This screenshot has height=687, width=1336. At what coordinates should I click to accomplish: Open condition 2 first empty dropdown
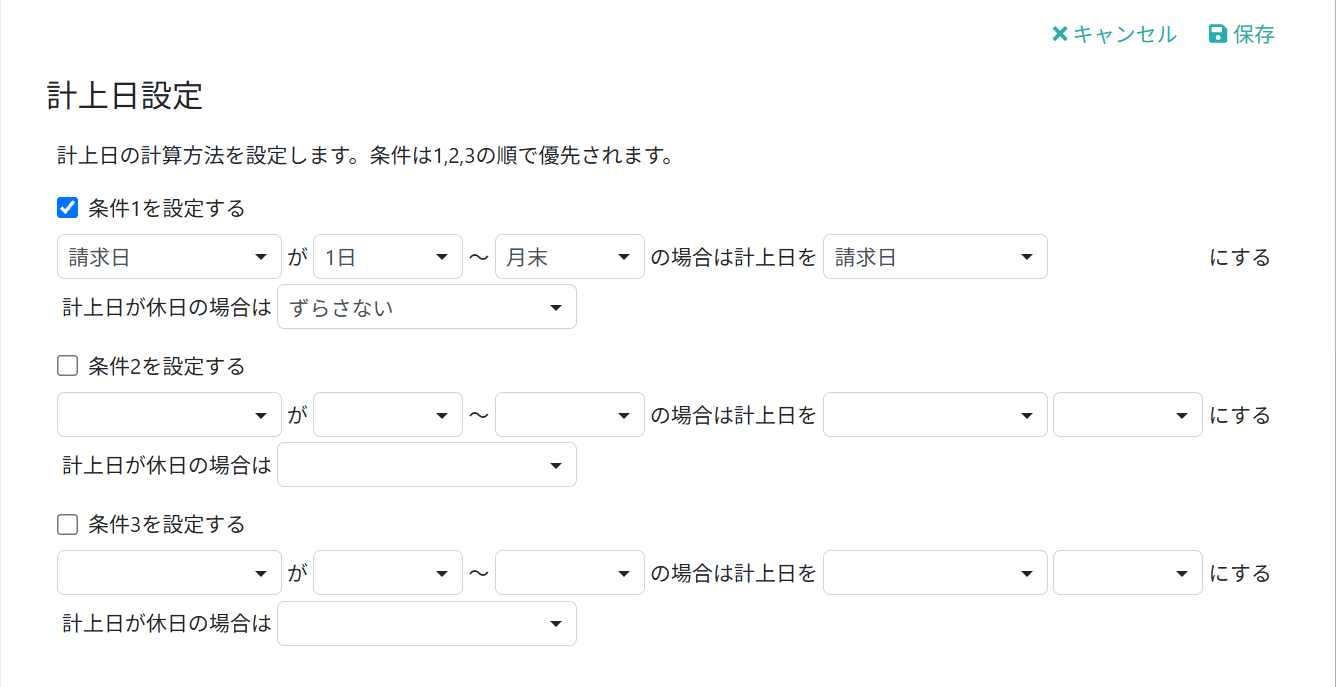(x=169, y=415)
